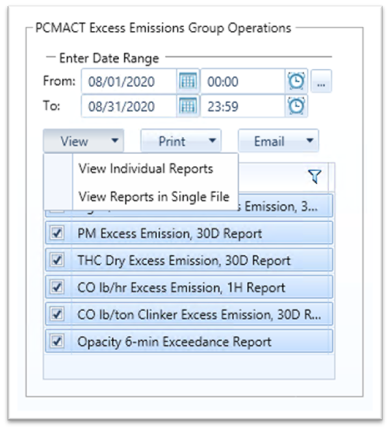Uncheck CO lb/ton Clinker Excess Emission checkbox
The image size is (390, 430).
click(x=57, y=314)
